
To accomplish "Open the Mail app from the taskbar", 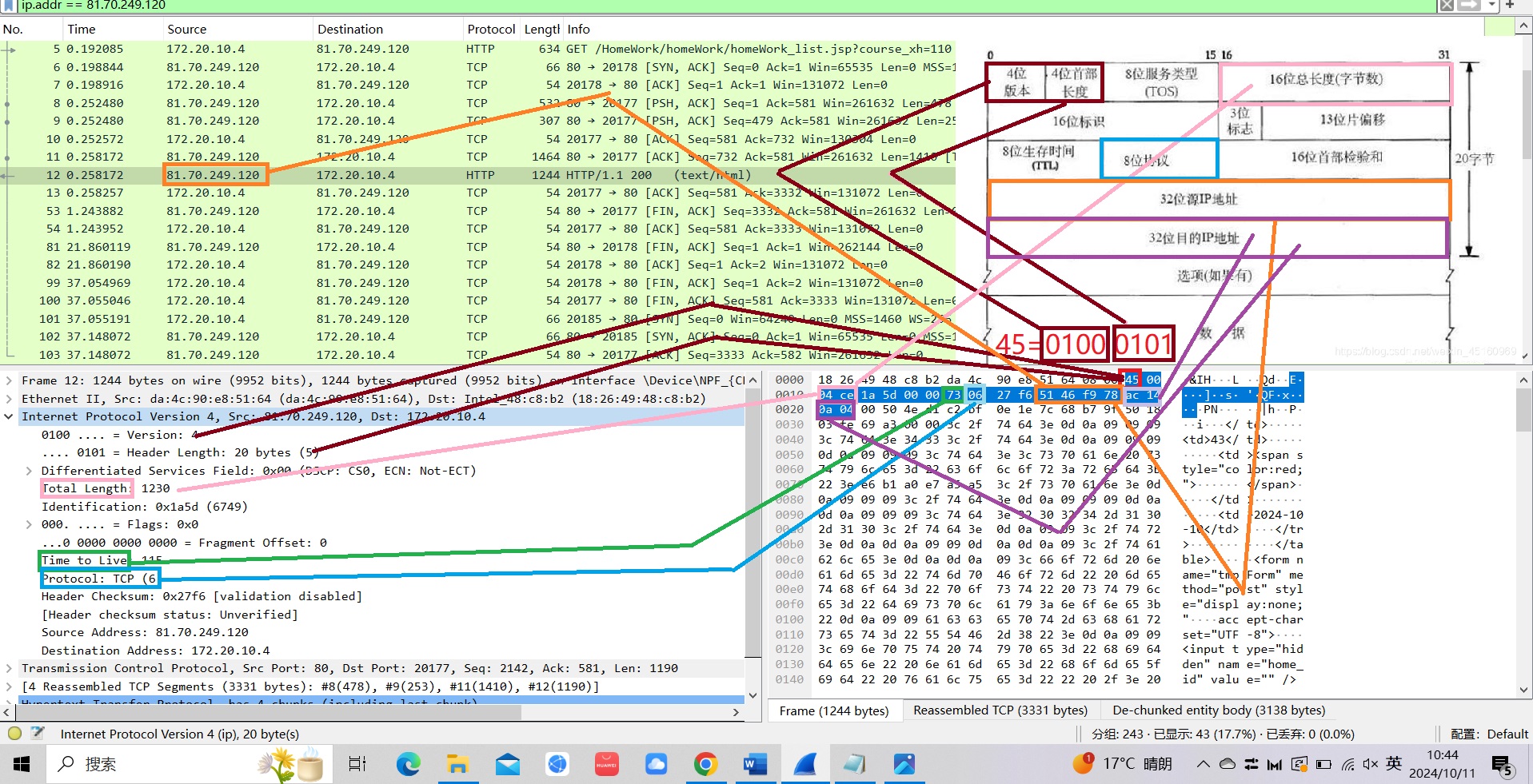I will tap(508, 764).
